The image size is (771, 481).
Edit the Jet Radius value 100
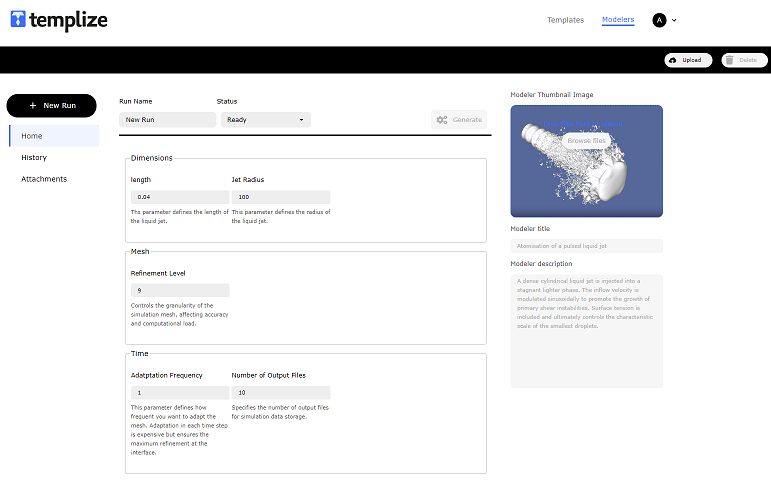pyautogui.click(x=281, y=197)
